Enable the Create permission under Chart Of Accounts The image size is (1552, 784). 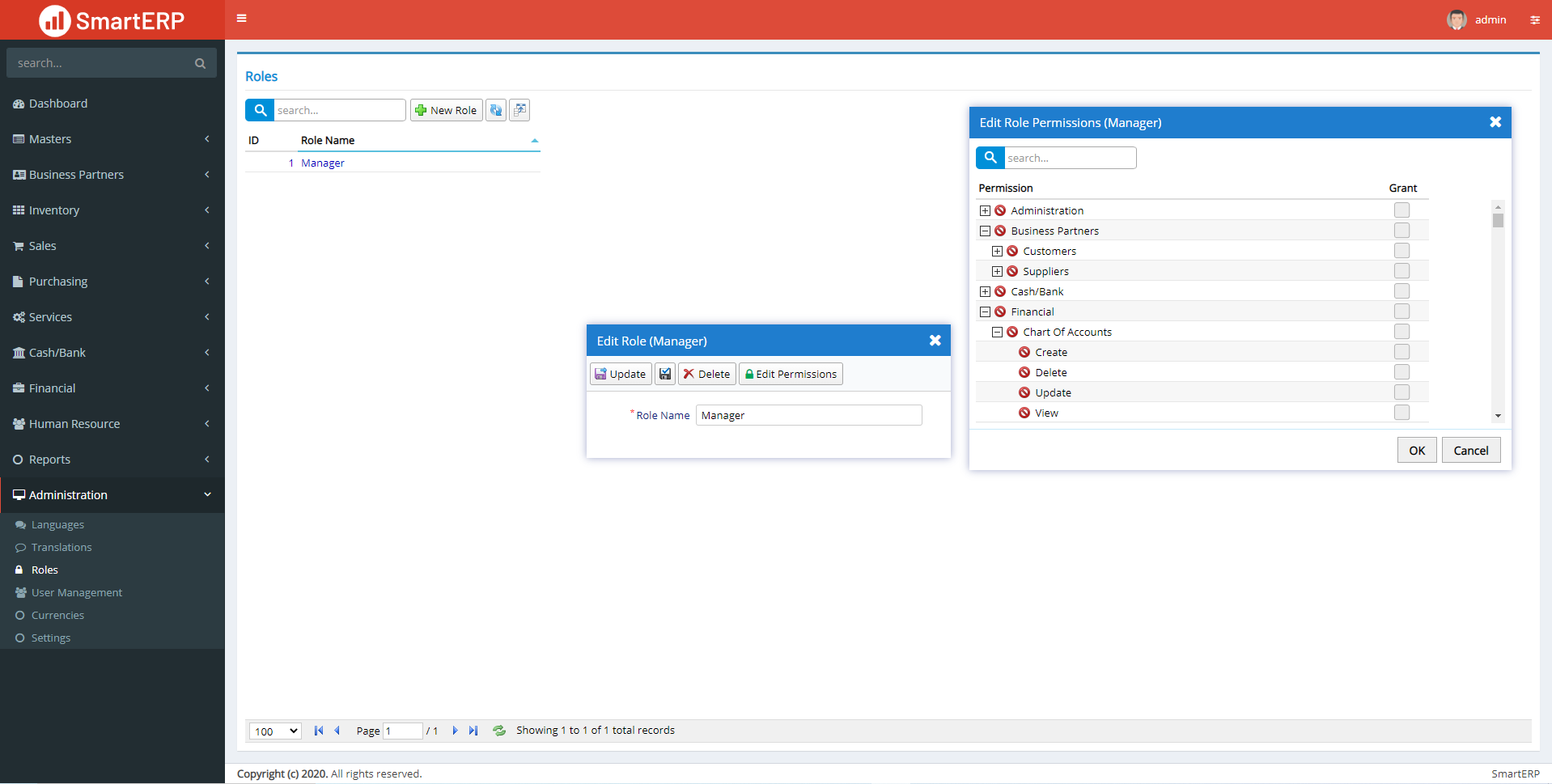(x=1401, y=352)
